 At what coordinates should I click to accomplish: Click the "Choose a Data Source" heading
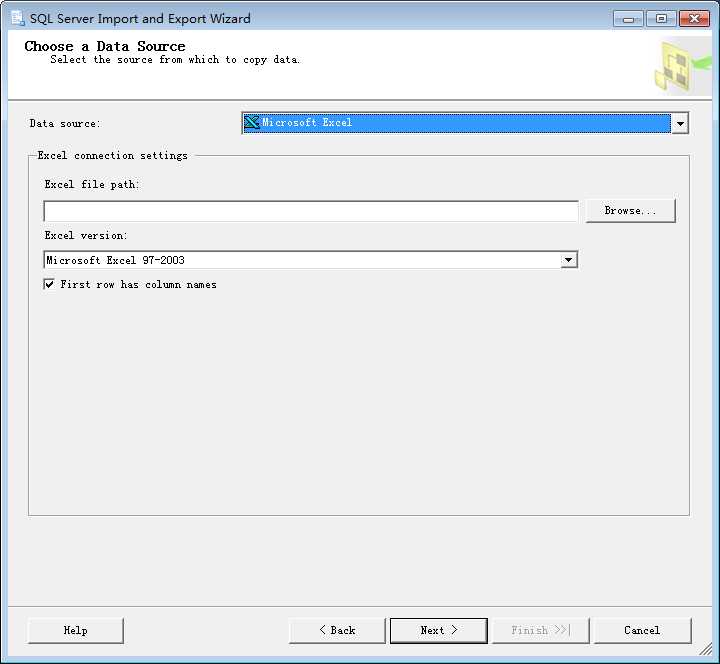pos(105,46)
